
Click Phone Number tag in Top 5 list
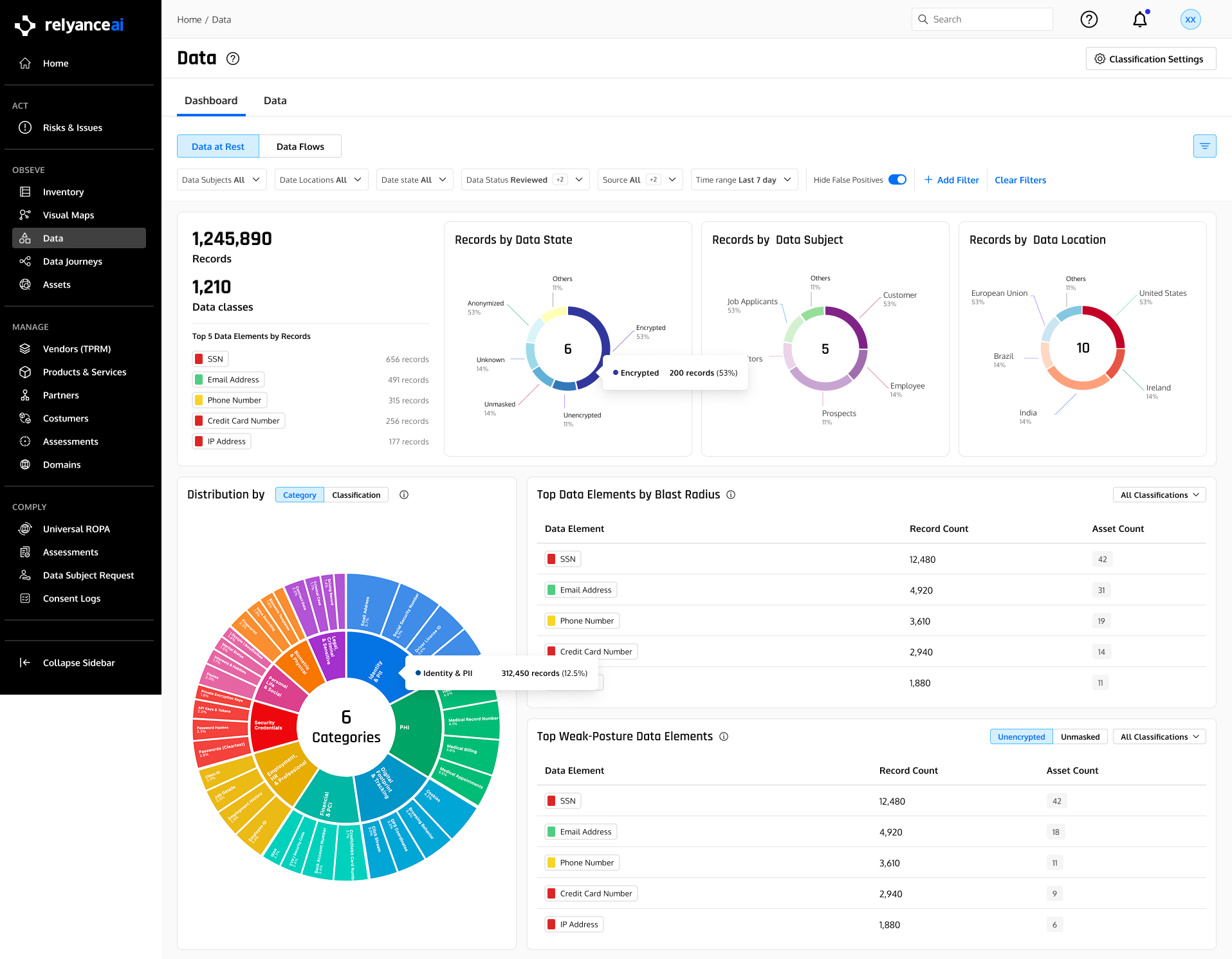[x=230, y=400]
